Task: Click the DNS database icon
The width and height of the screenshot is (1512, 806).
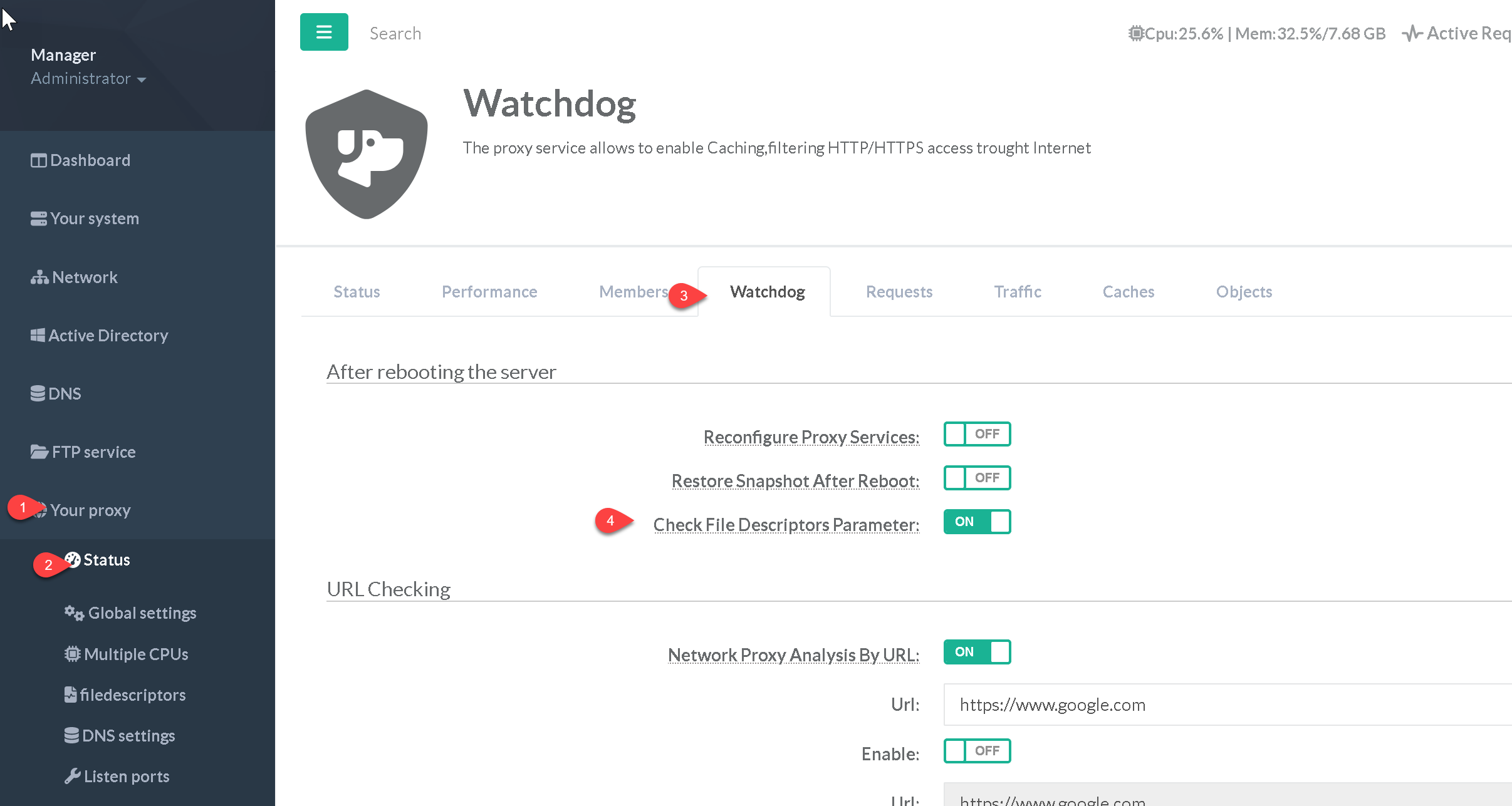Action: coord(38,394)
